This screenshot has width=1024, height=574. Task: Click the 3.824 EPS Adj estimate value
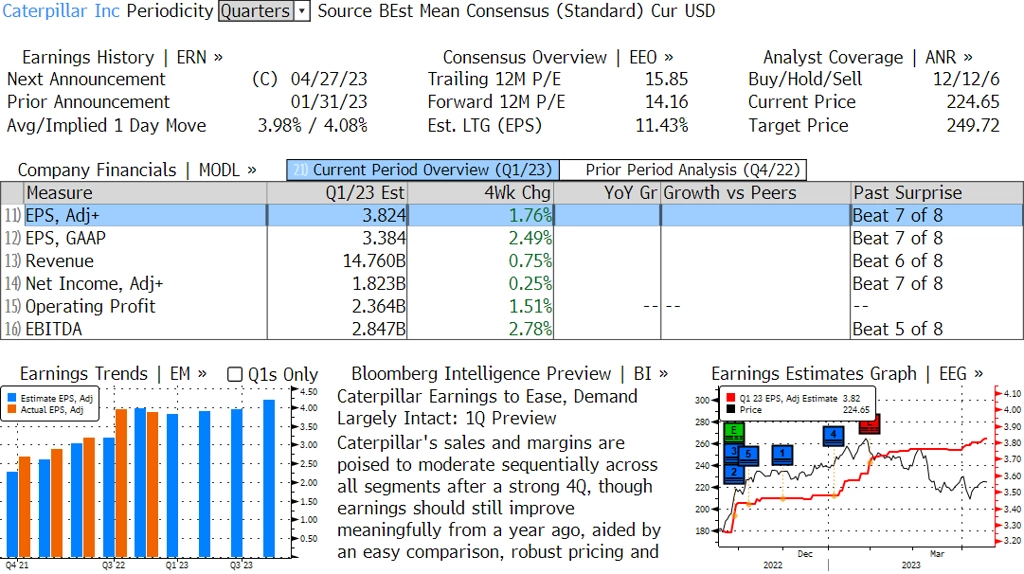point(384,215)
